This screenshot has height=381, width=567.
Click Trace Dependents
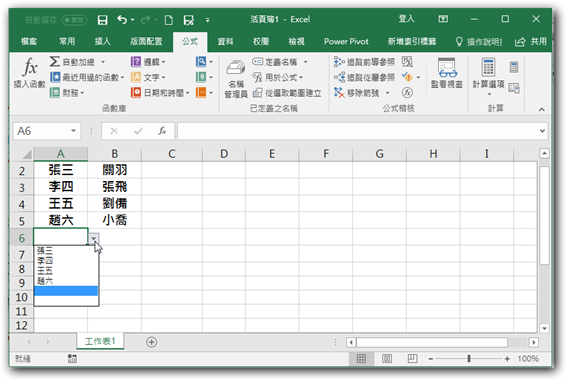[x=364, y=77]
